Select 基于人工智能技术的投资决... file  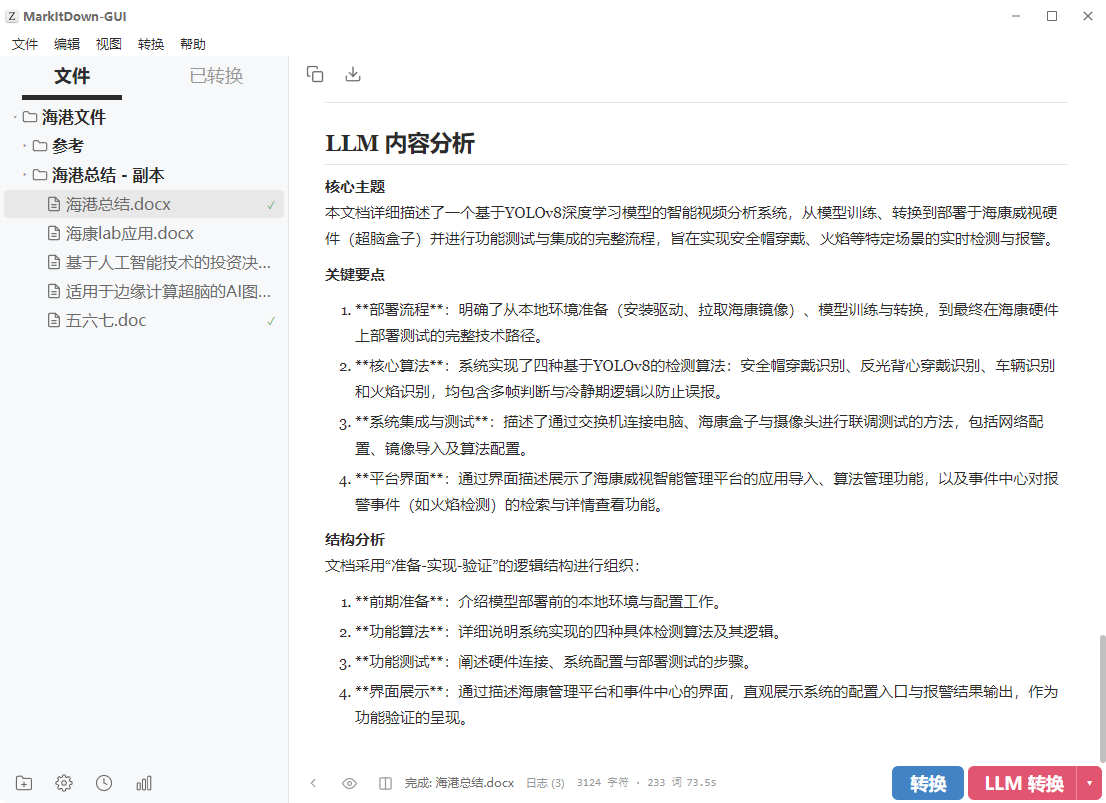[x=144, y=262]
